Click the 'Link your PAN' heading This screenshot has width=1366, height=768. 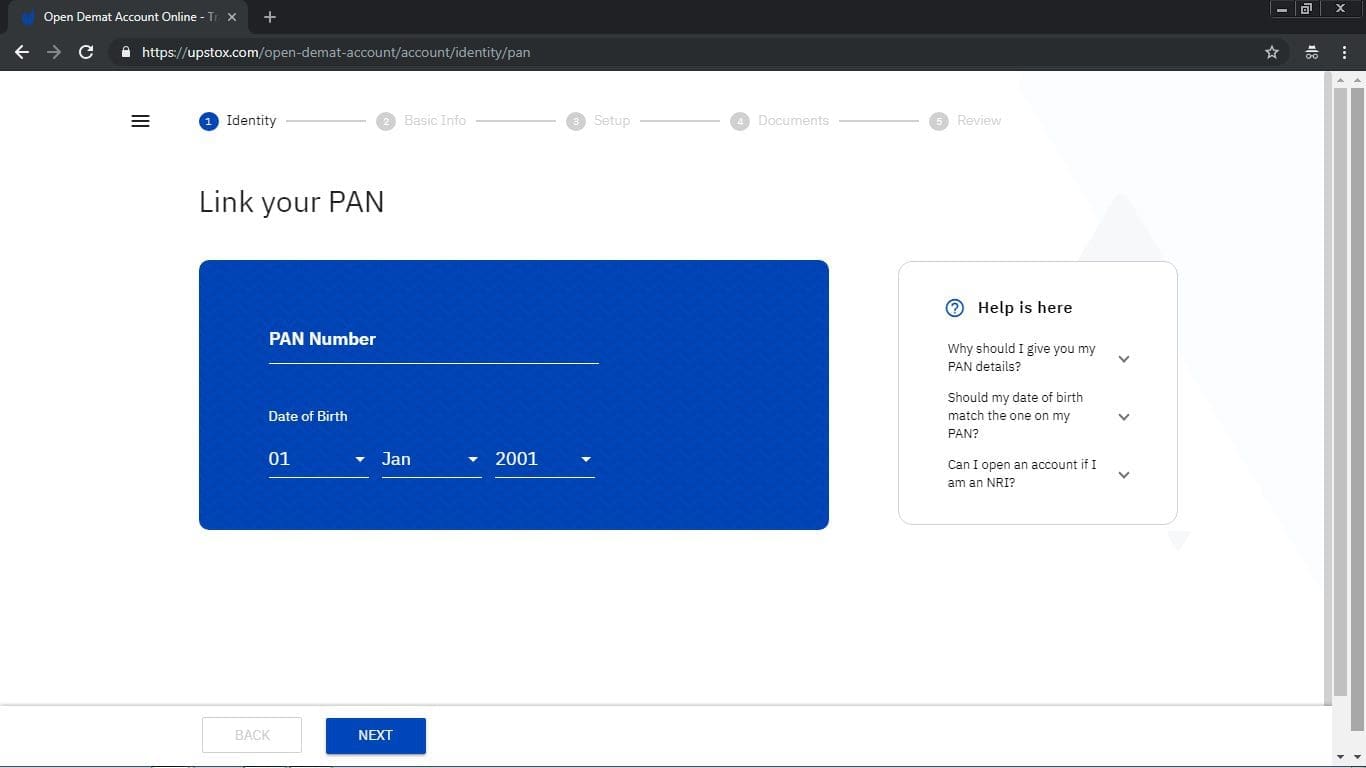(x=291, y=202)
